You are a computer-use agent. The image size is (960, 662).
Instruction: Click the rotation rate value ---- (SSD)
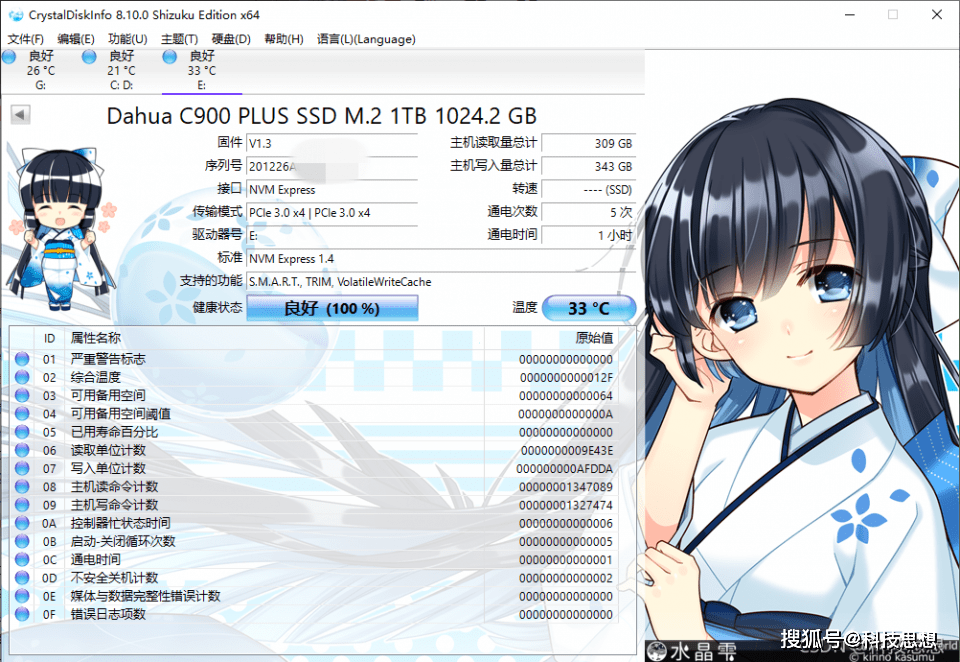tap(589, 190)
